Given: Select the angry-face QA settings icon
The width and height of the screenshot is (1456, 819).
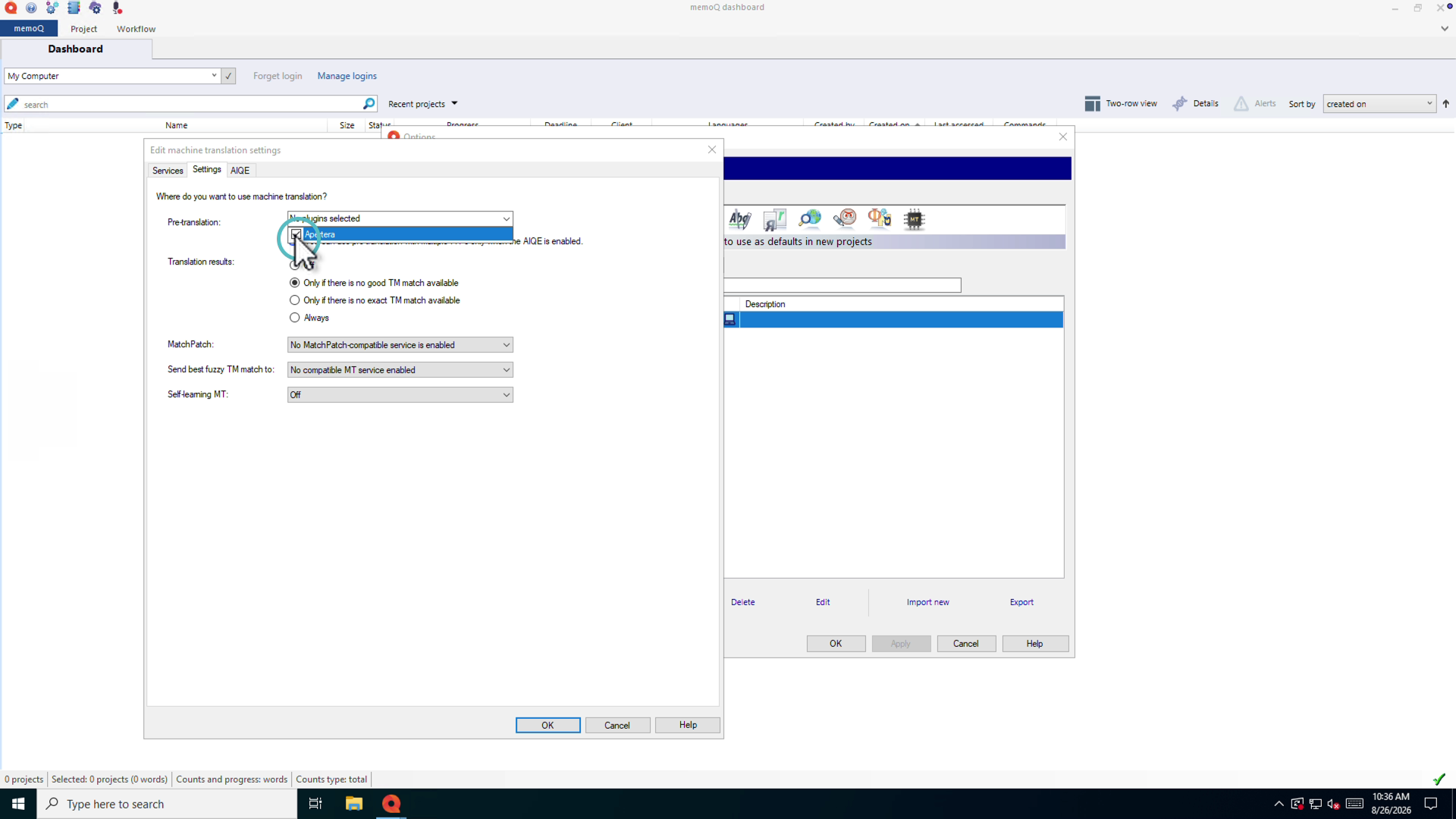Looking at the screenshot, I should coord(845,220).
